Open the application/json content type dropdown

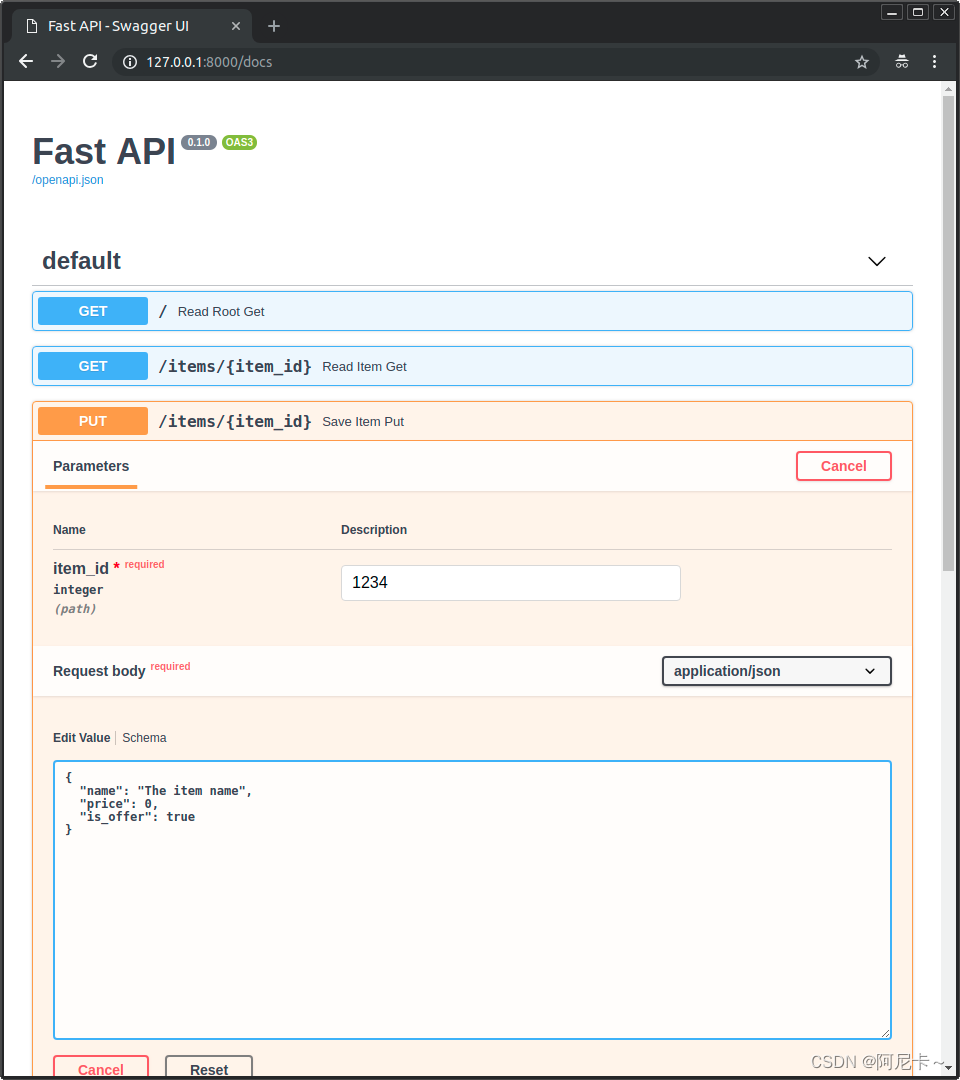(x=777, y=671)
